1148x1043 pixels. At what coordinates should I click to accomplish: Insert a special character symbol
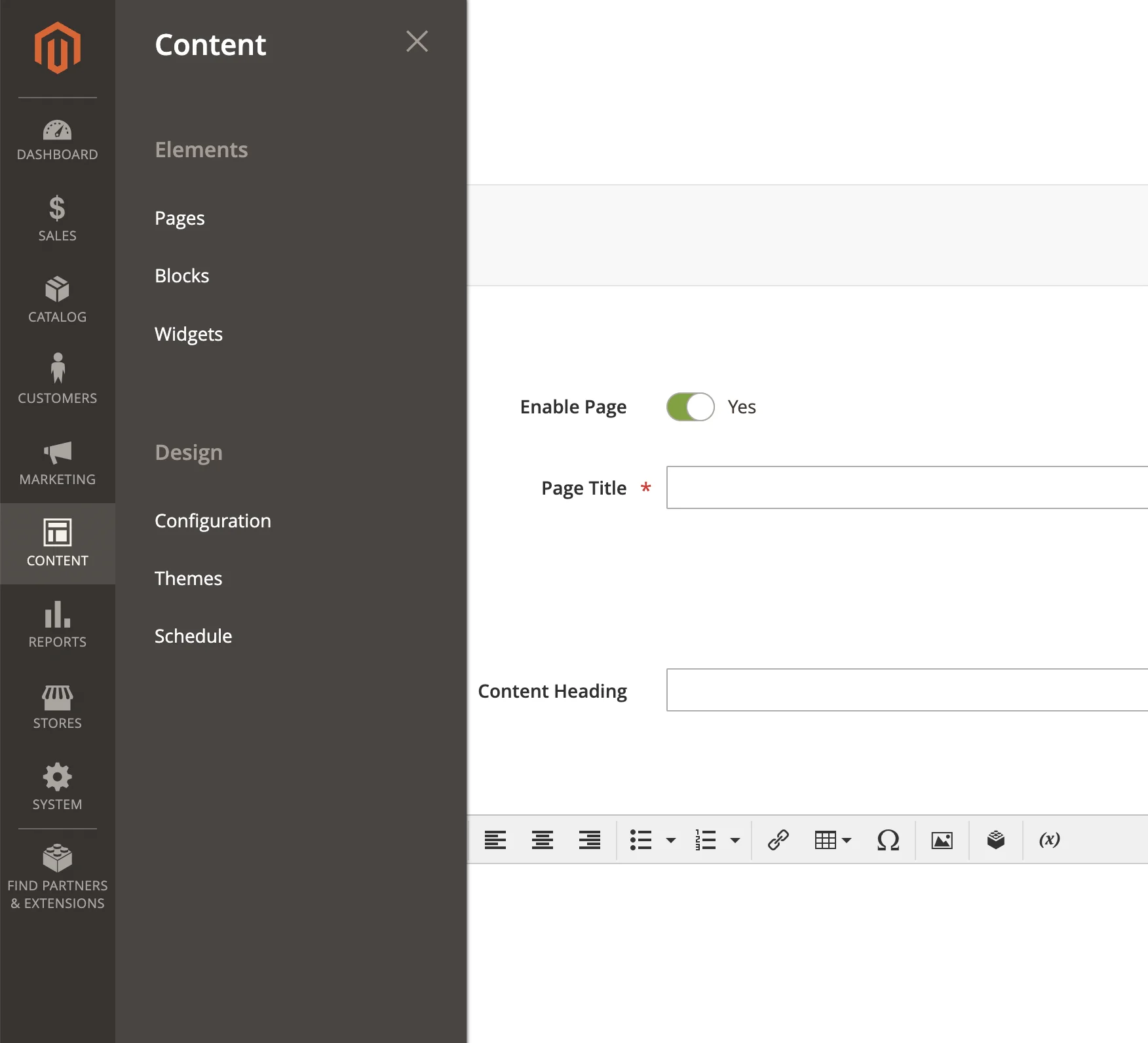pos(887,840)
